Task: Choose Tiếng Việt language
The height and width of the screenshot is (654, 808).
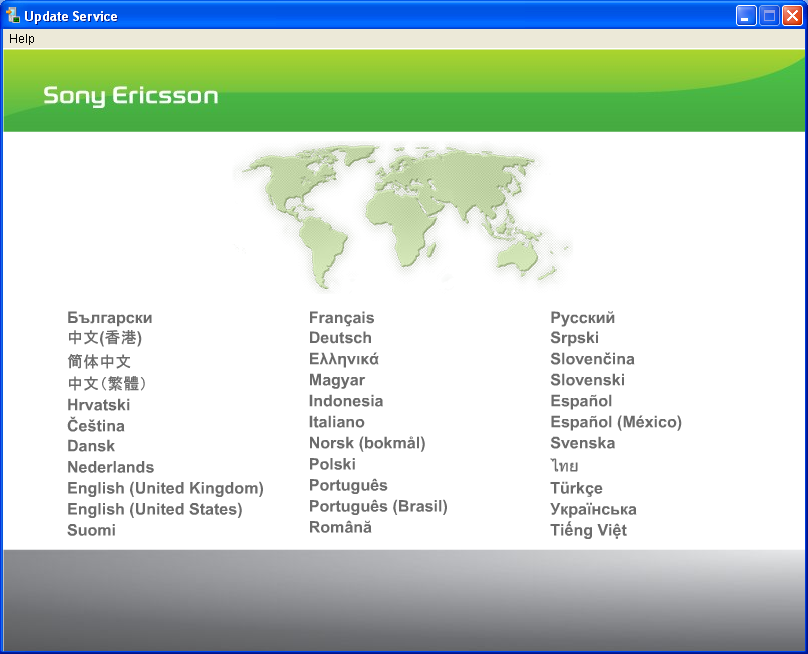Action: [x=588, y=530]
